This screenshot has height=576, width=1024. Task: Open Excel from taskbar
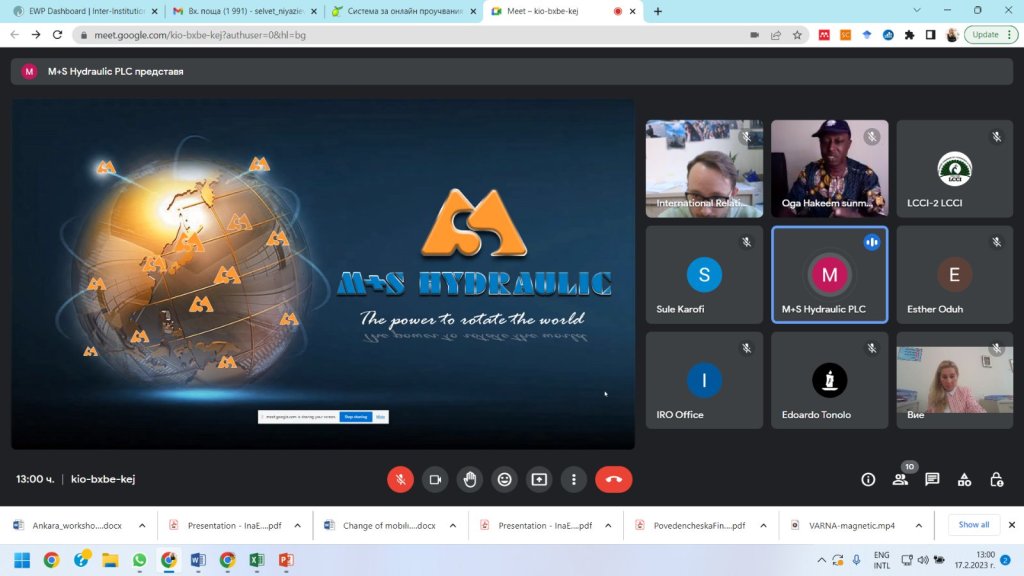[x=257, y=560]
